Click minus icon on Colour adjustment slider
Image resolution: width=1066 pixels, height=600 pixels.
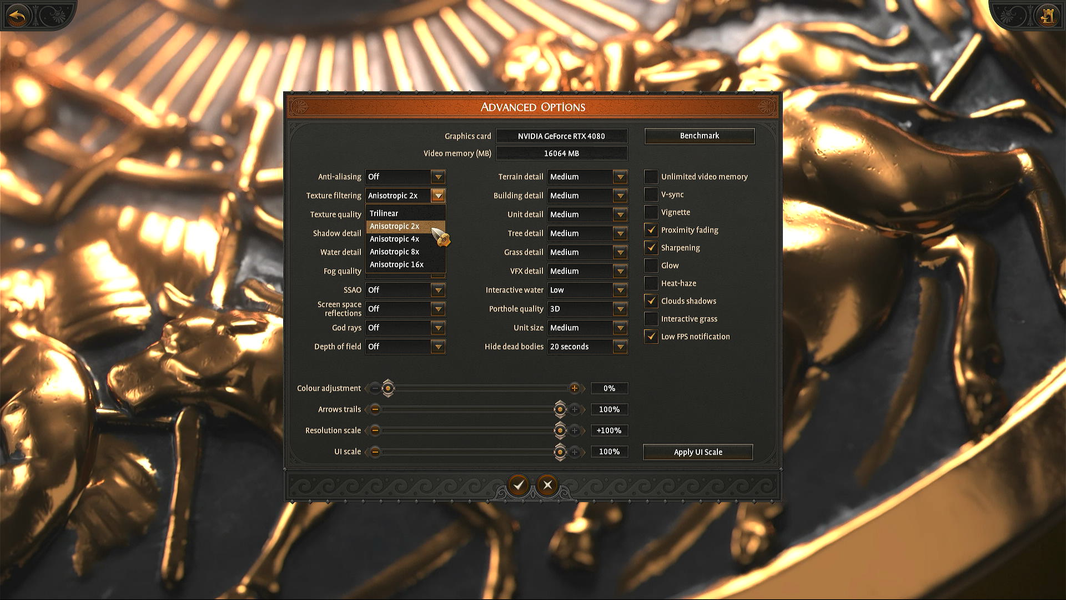(x=375, y=388)
